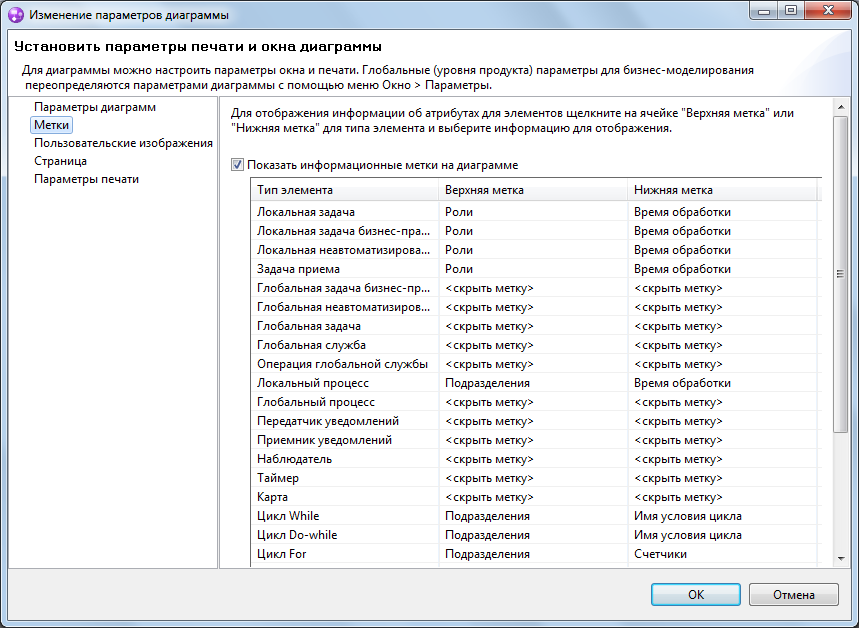The image size is (859, 628).
Task: Open bottom label cell for 'Цикл Do-while'
Action: click(x=722, y=535)
